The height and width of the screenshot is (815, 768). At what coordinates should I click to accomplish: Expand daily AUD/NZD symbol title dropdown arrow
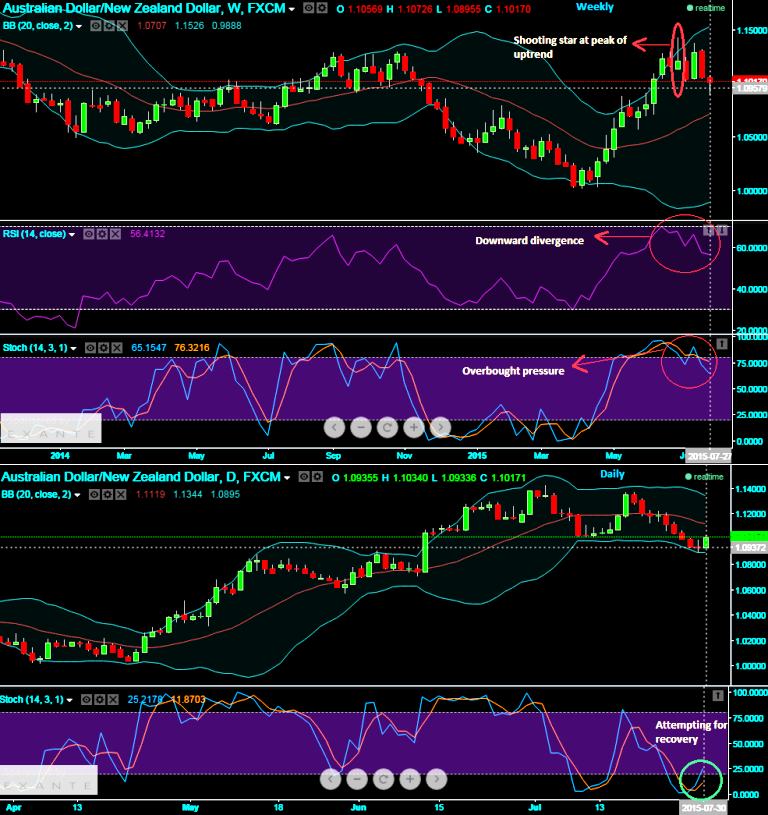287,478
